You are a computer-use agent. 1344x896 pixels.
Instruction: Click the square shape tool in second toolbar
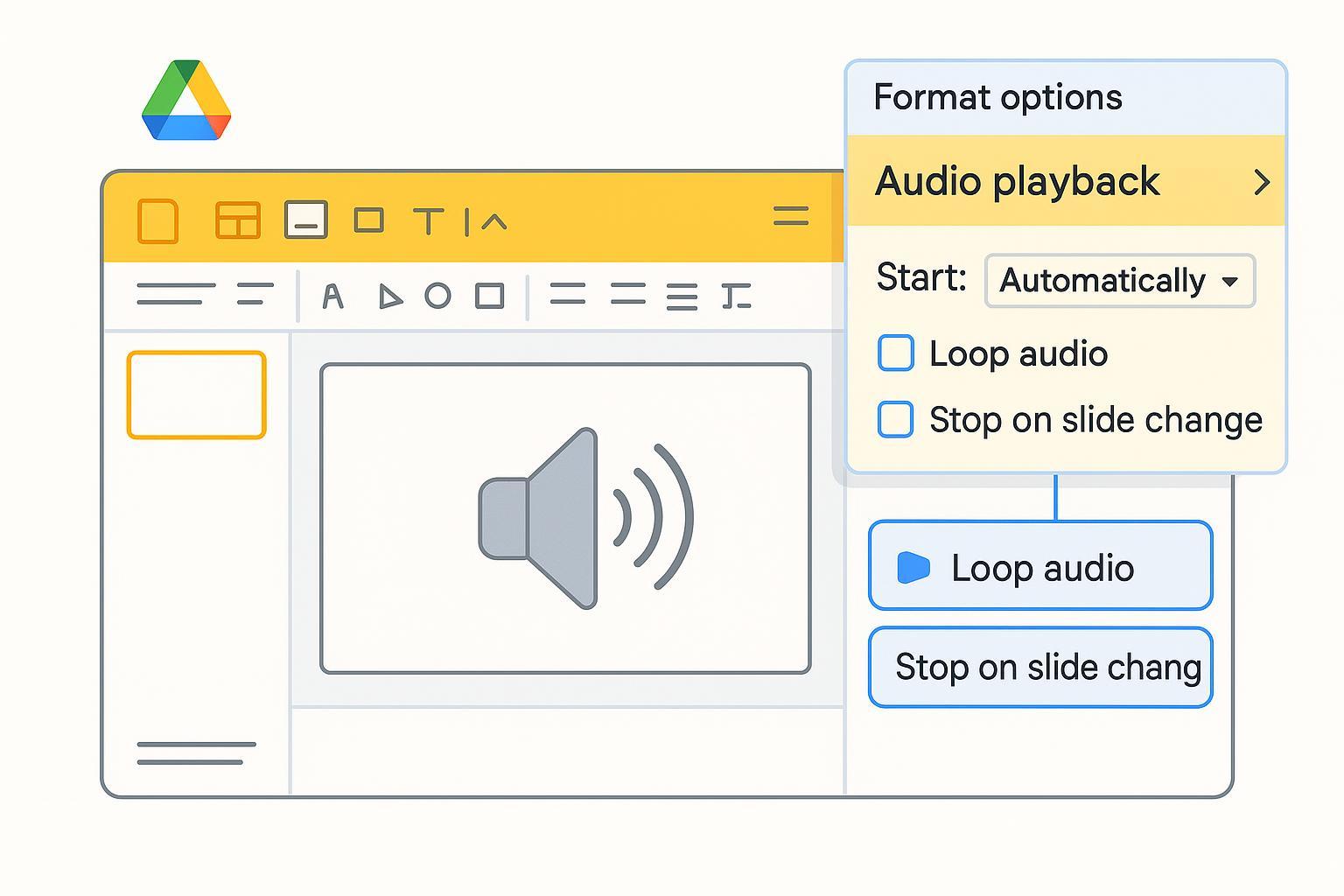(x=489, y=297)
